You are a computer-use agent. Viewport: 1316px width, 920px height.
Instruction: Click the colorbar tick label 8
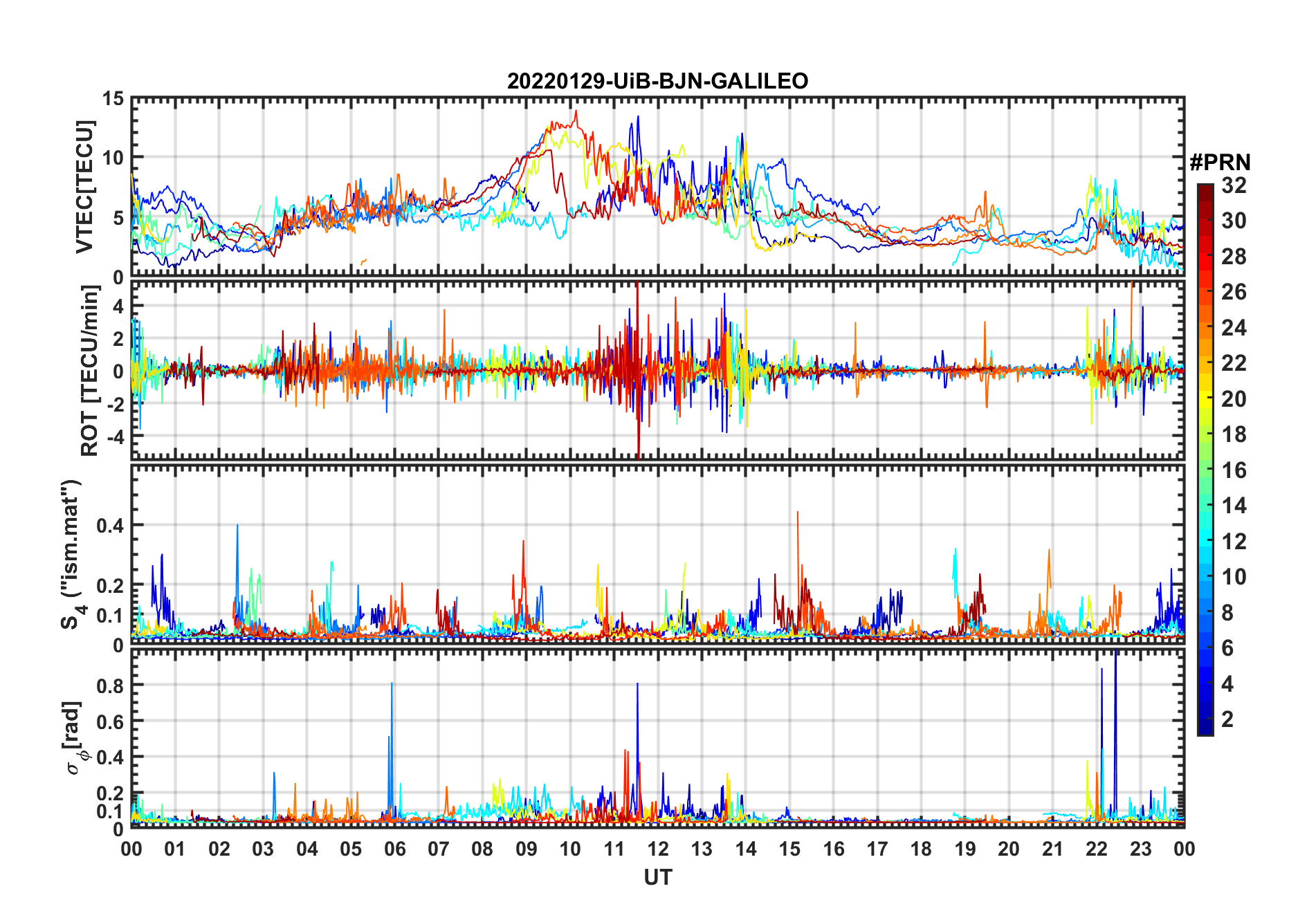[1227, 613]
